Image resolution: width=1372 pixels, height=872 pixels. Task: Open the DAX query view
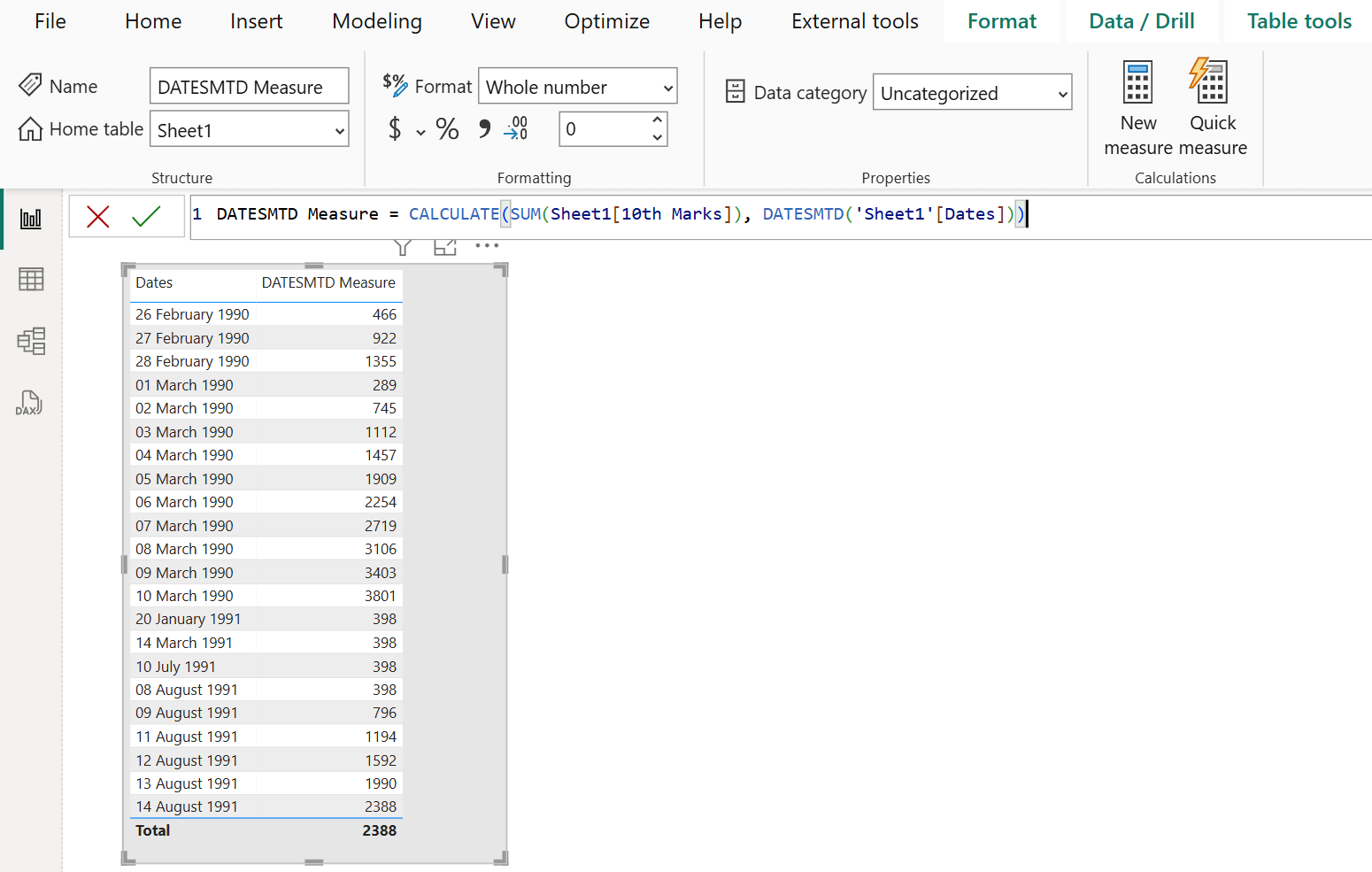tap(31, 403)
